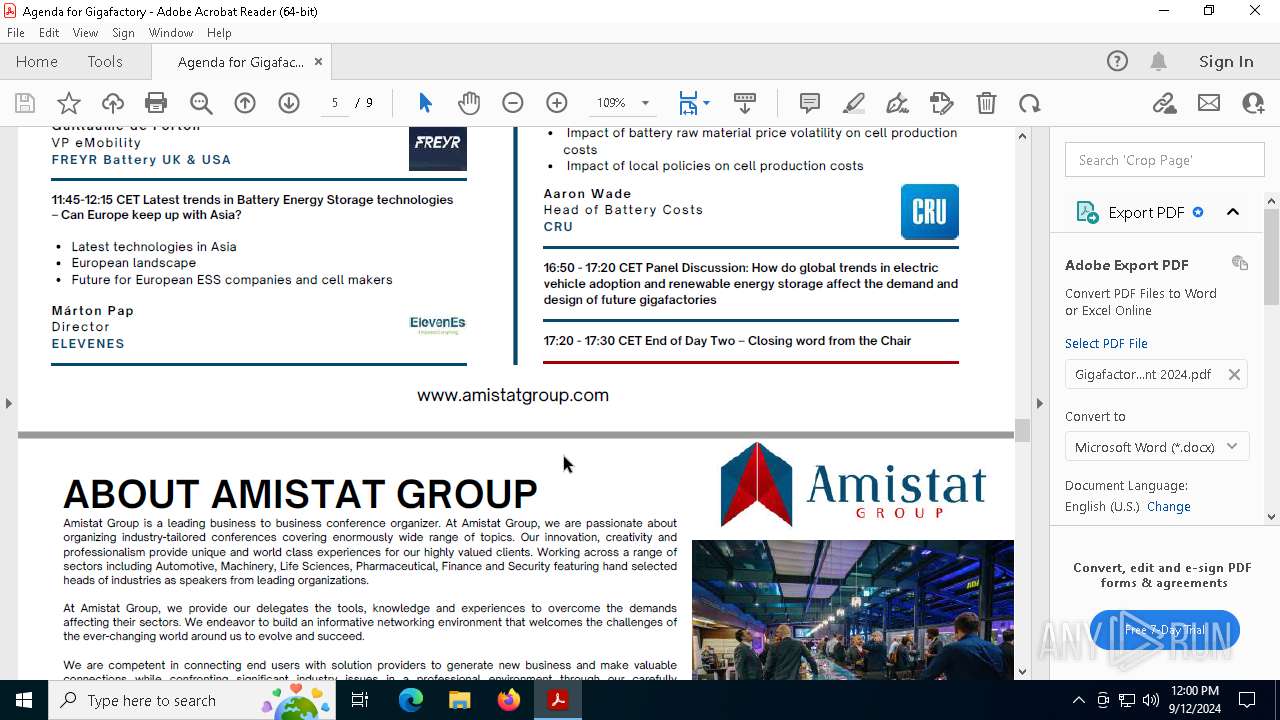This screenshot has height=720, width=1280.
Task: Click the copy icon beside Adobe Export PDF
Action: point(1240,263)
